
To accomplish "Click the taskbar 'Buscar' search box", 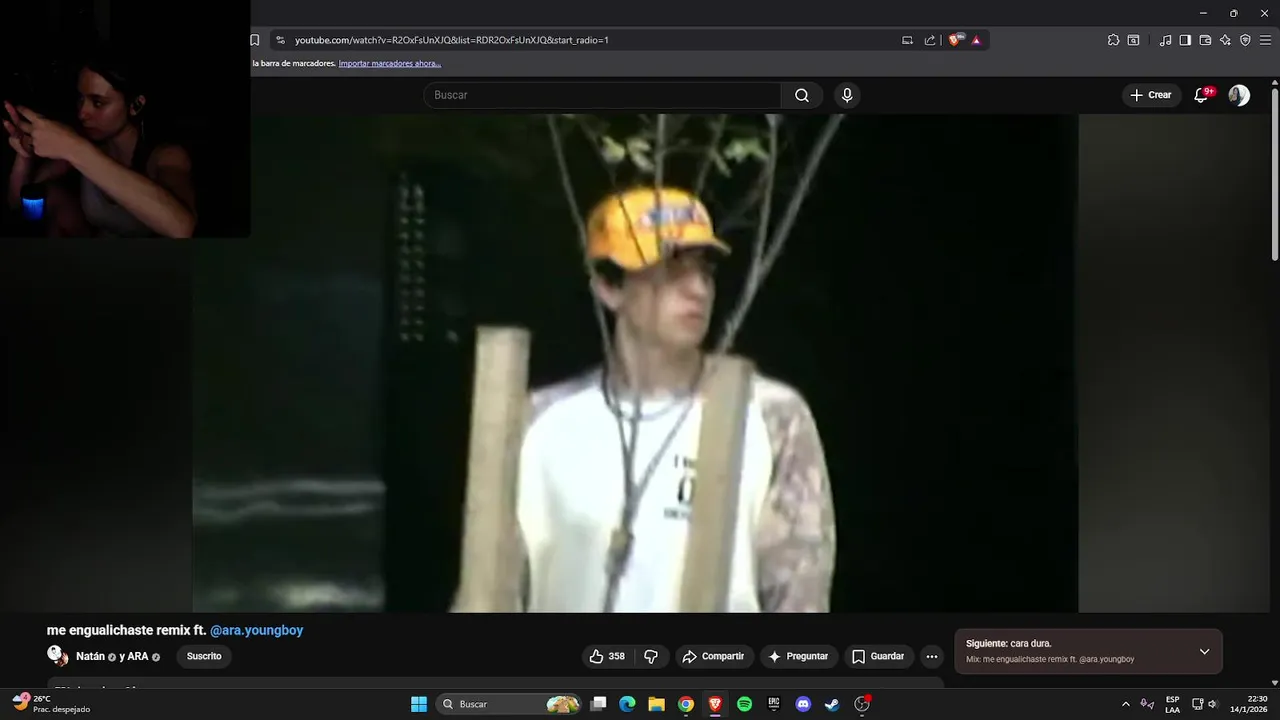I will tap(510, 704).
